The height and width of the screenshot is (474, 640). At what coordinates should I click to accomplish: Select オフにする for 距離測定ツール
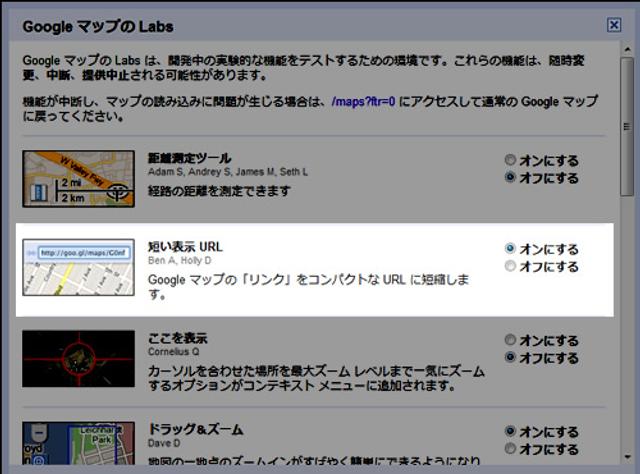[510, 177]
